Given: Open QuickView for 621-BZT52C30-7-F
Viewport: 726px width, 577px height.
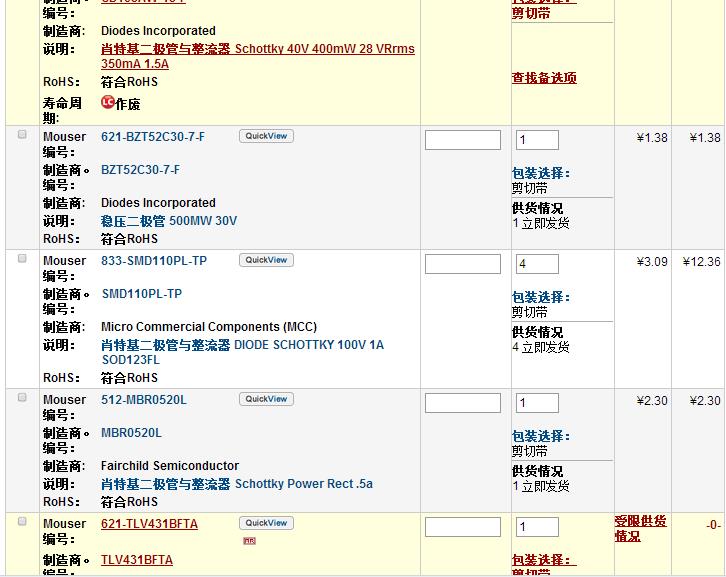Looking at the screenshot, I should coord(266,136).
